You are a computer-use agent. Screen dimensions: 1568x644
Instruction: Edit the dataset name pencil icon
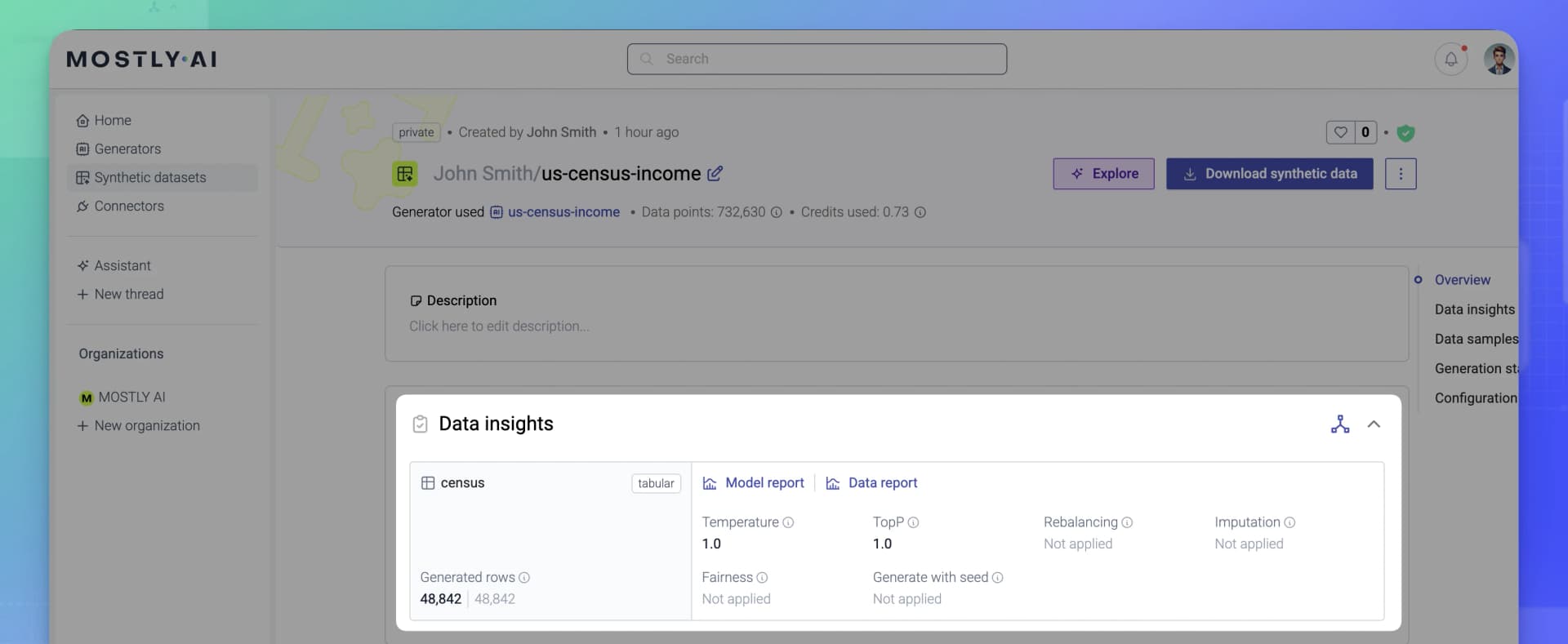tap(715, 173)
